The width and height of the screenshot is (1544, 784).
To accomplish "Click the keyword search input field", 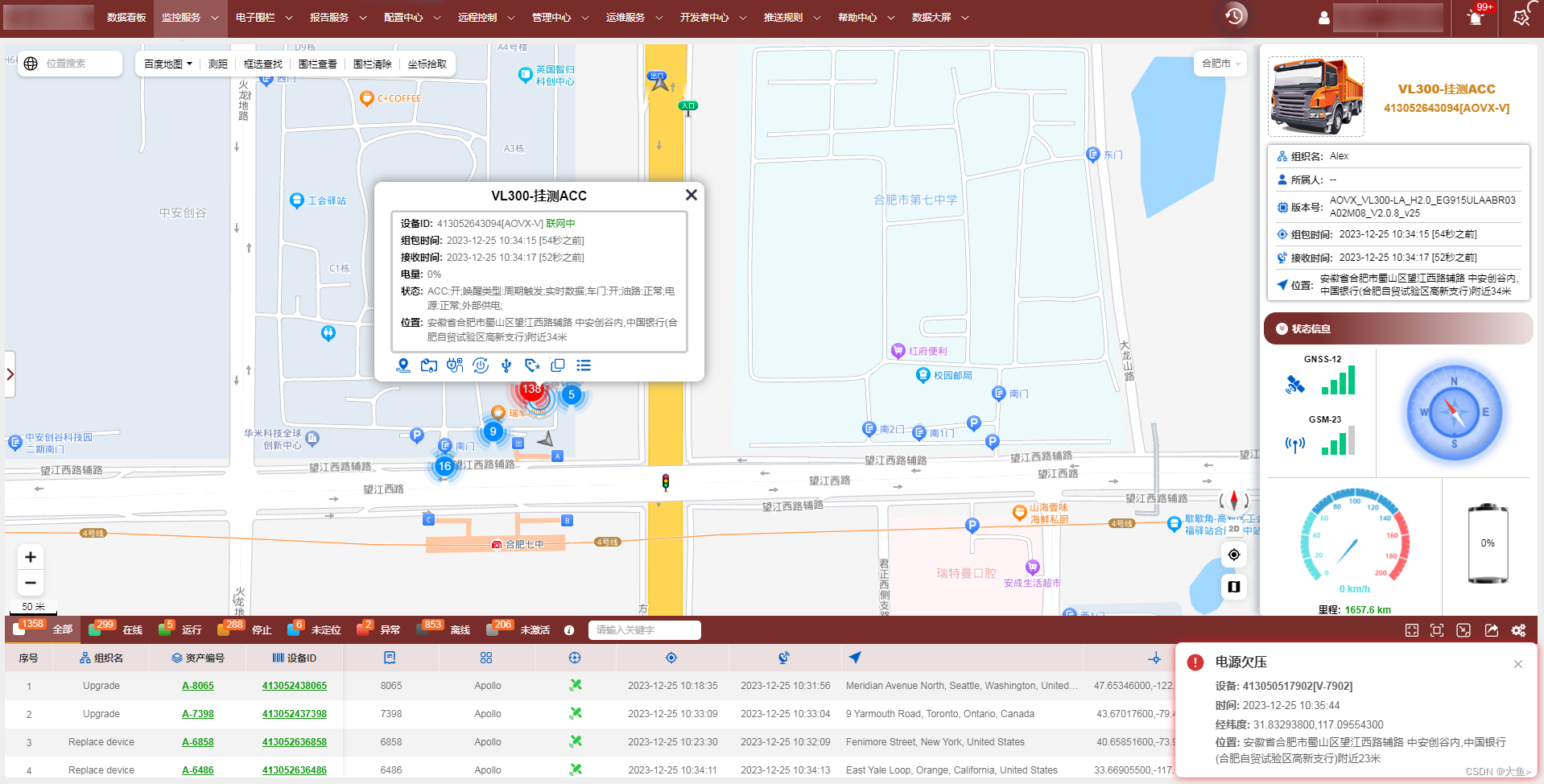I will coord(645,630).
